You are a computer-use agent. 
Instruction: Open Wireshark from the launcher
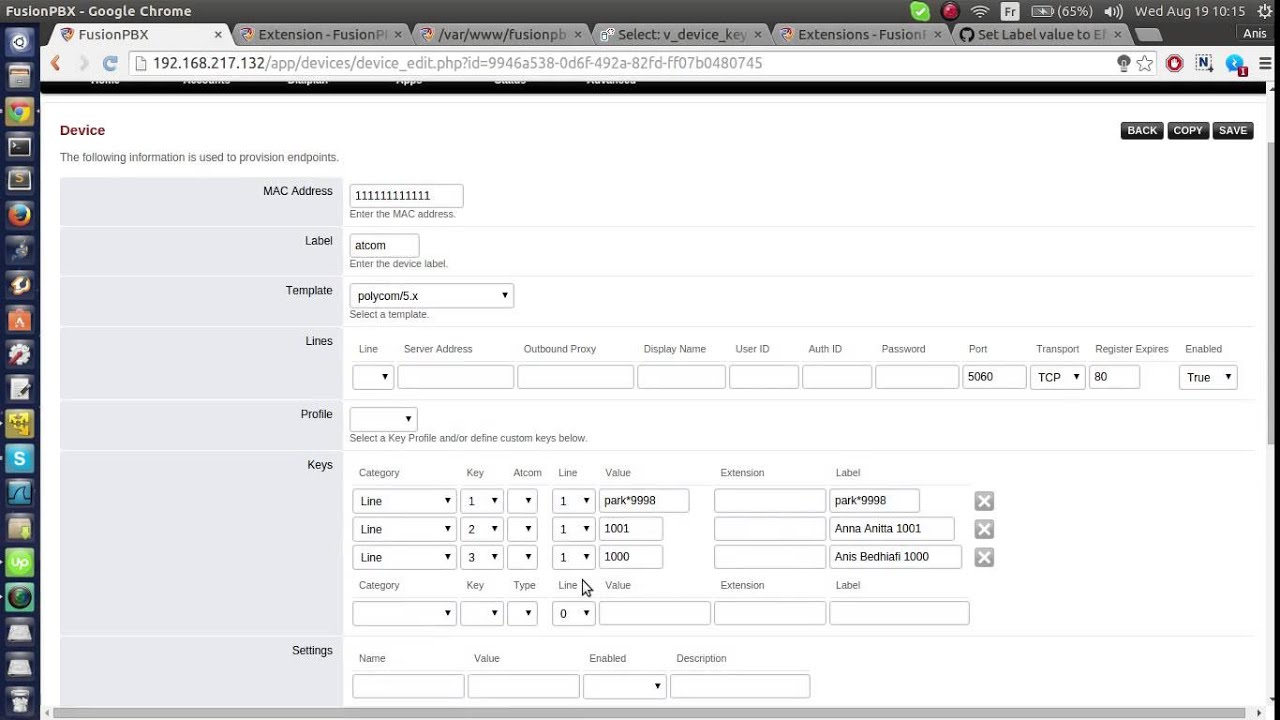click(x=19, y=493)
